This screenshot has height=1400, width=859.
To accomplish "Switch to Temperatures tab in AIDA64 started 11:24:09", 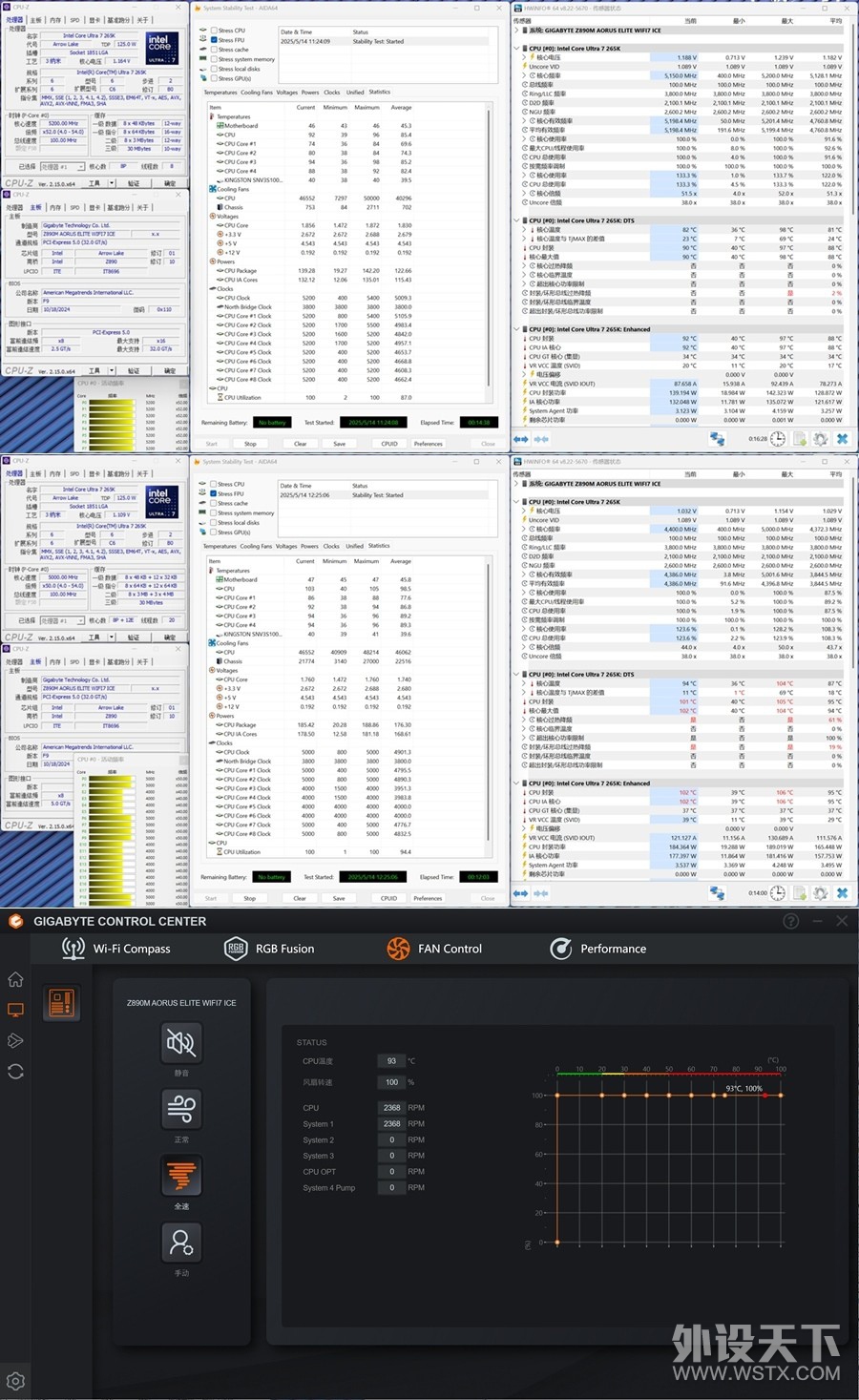I will [220, 93].
